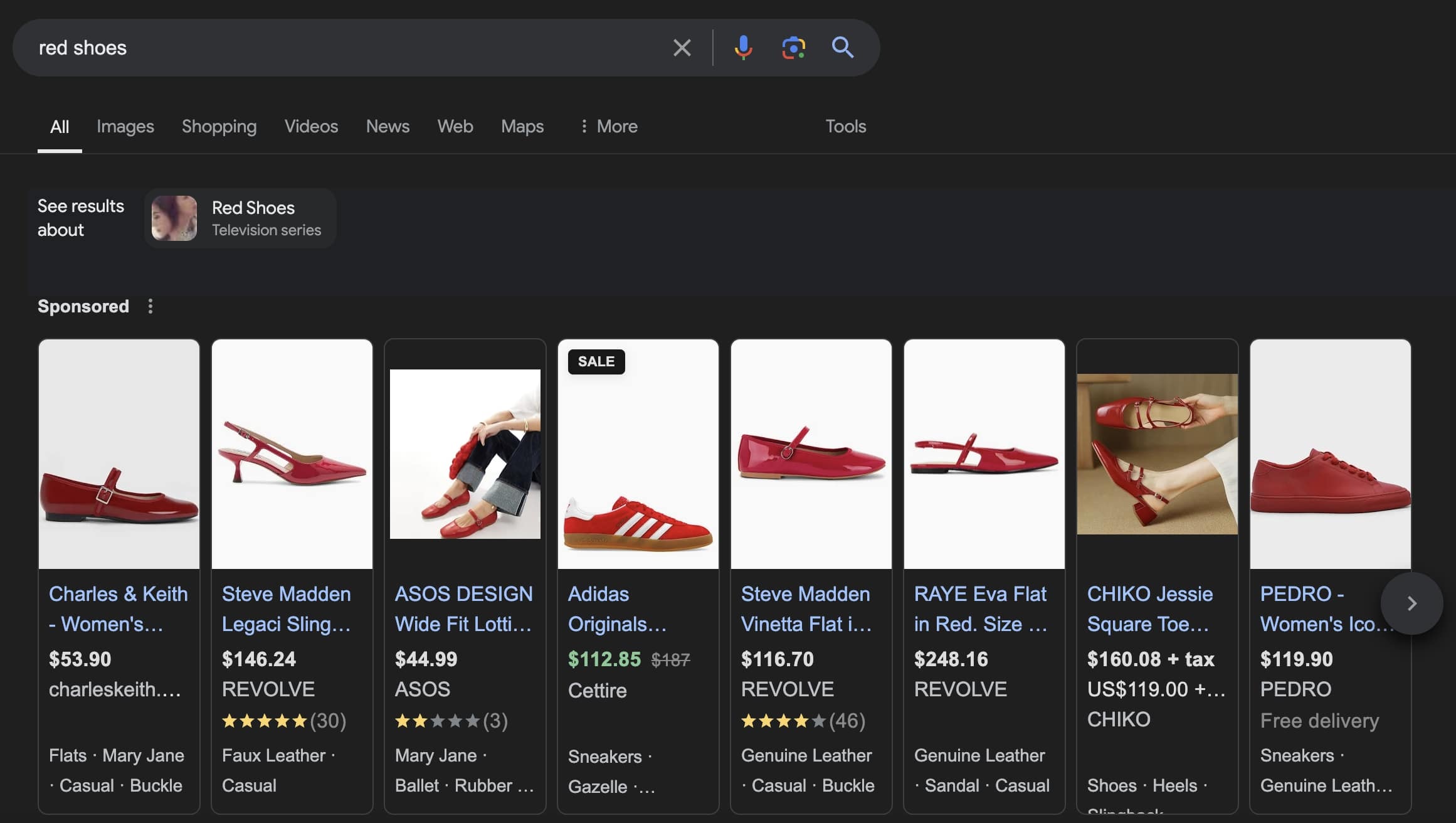Click the CHIKO heels held in hand image
This screenshot has width=1456, height=823.
tap(1158, 454)
